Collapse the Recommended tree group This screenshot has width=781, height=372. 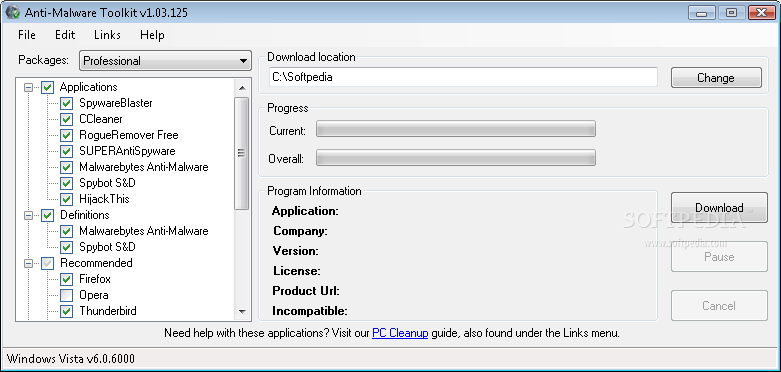point(29,263)
